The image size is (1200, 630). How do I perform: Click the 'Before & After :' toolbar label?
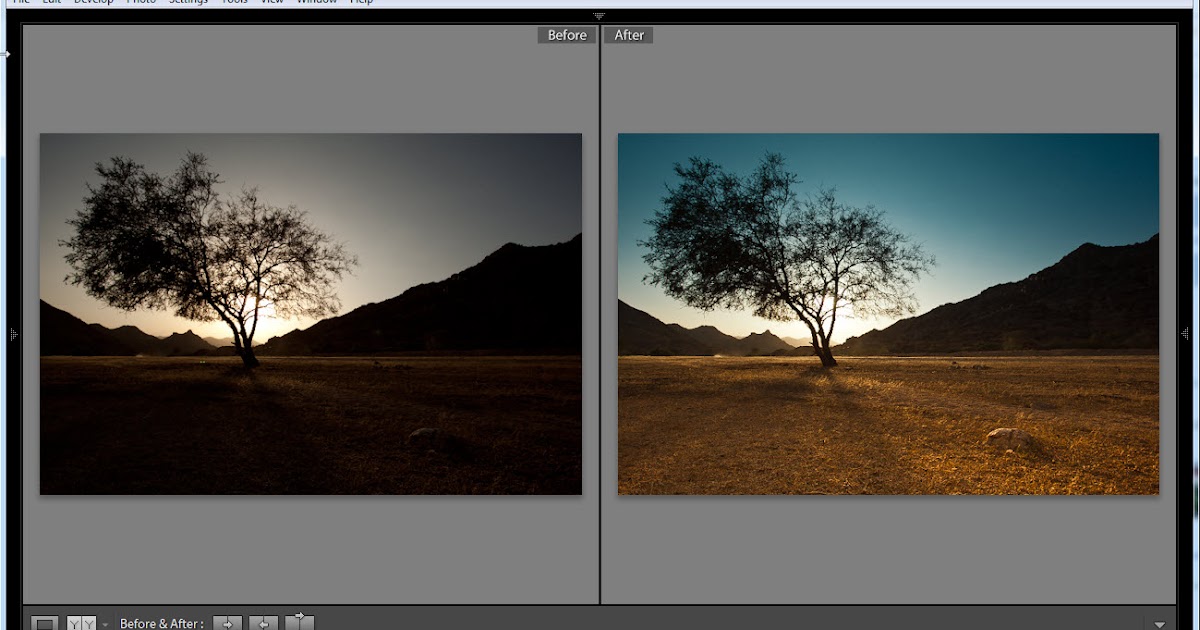point(161,623)
